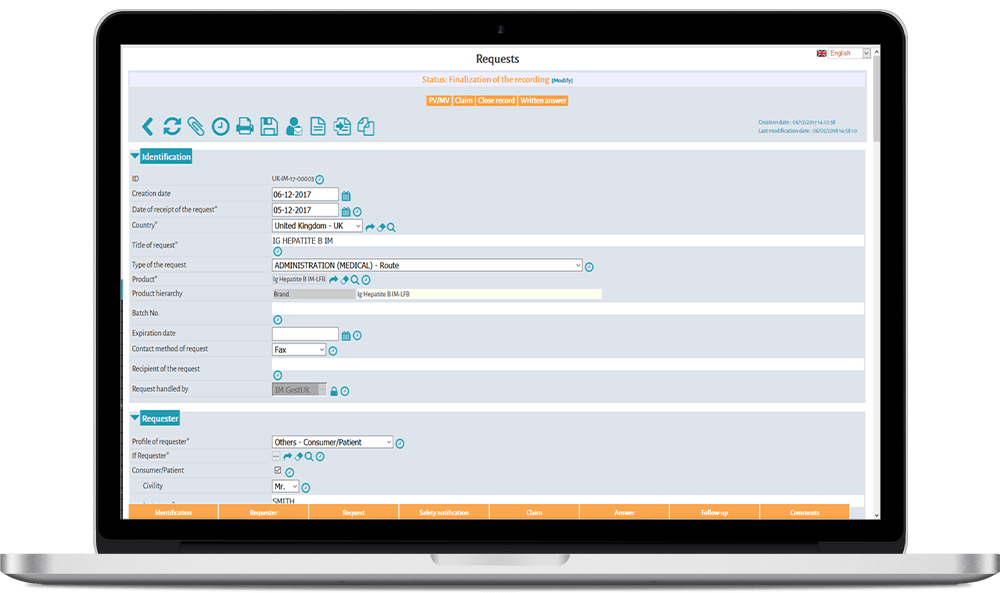Open the Type of the request dropdown
Viewport: 1000px width, 593px height.
(427, 265)
